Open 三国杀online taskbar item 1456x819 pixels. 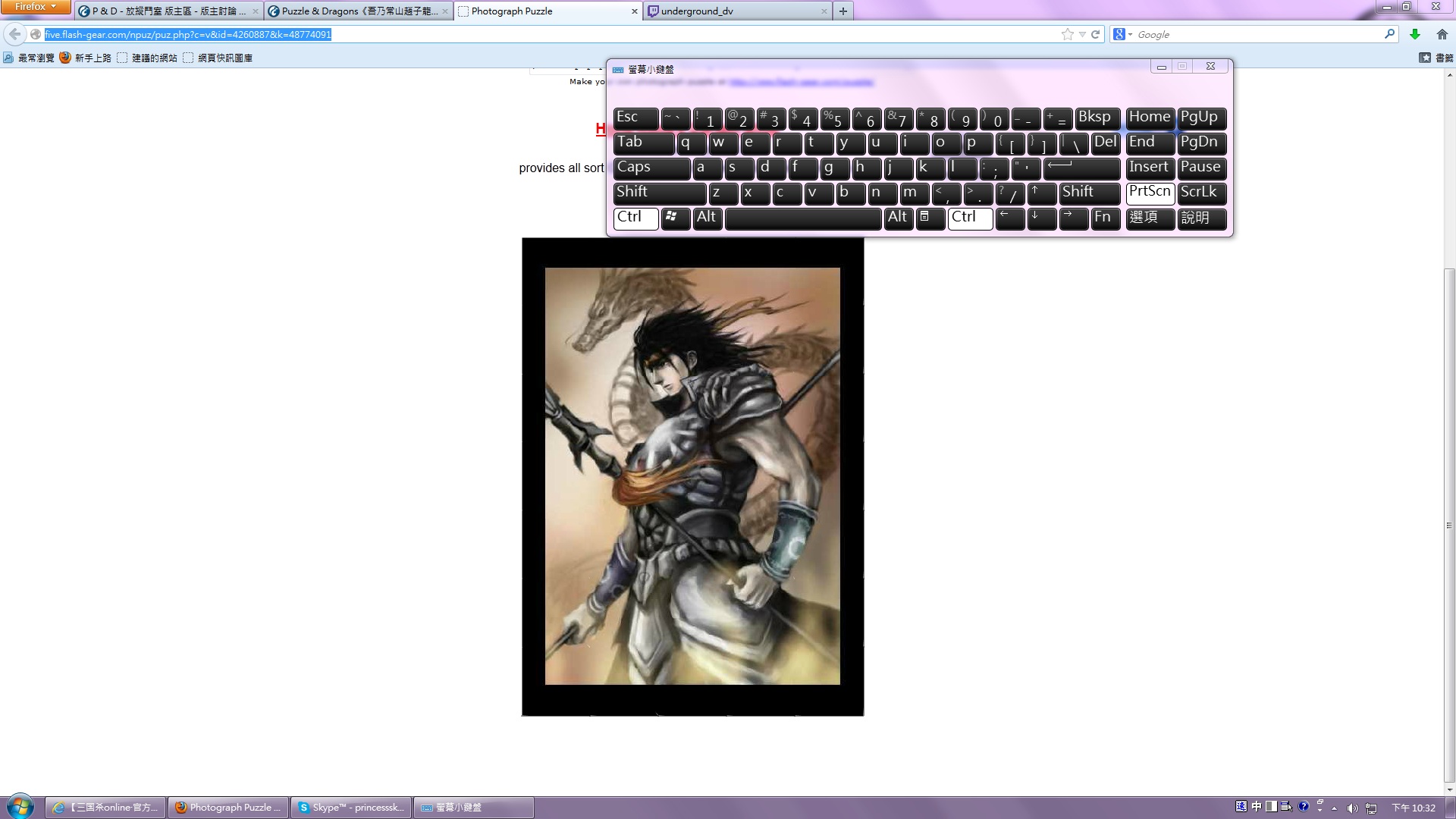coord(105,808)
